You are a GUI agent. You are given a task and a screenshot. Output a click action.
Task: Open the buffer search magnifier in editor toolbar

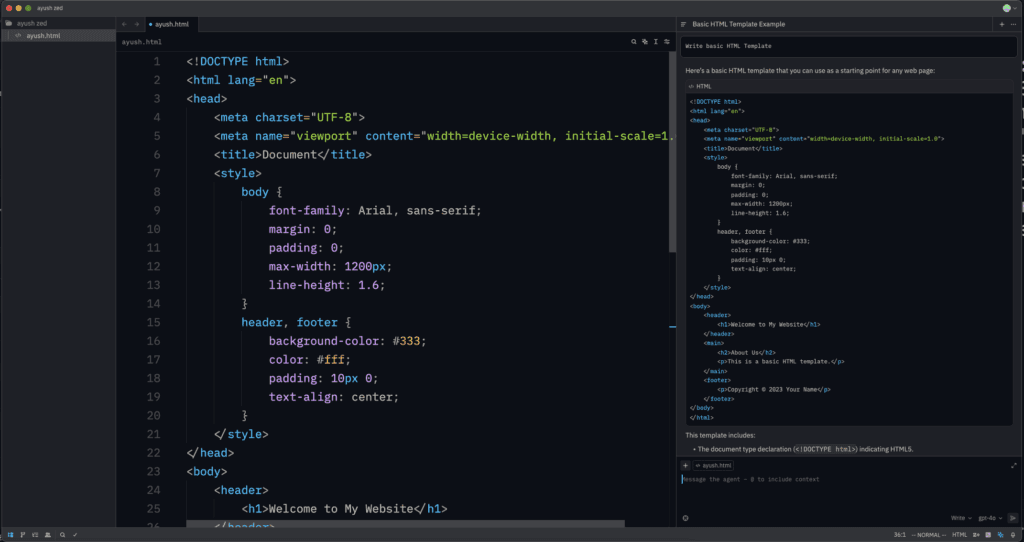pyautogui.click(x=633, y=42)
